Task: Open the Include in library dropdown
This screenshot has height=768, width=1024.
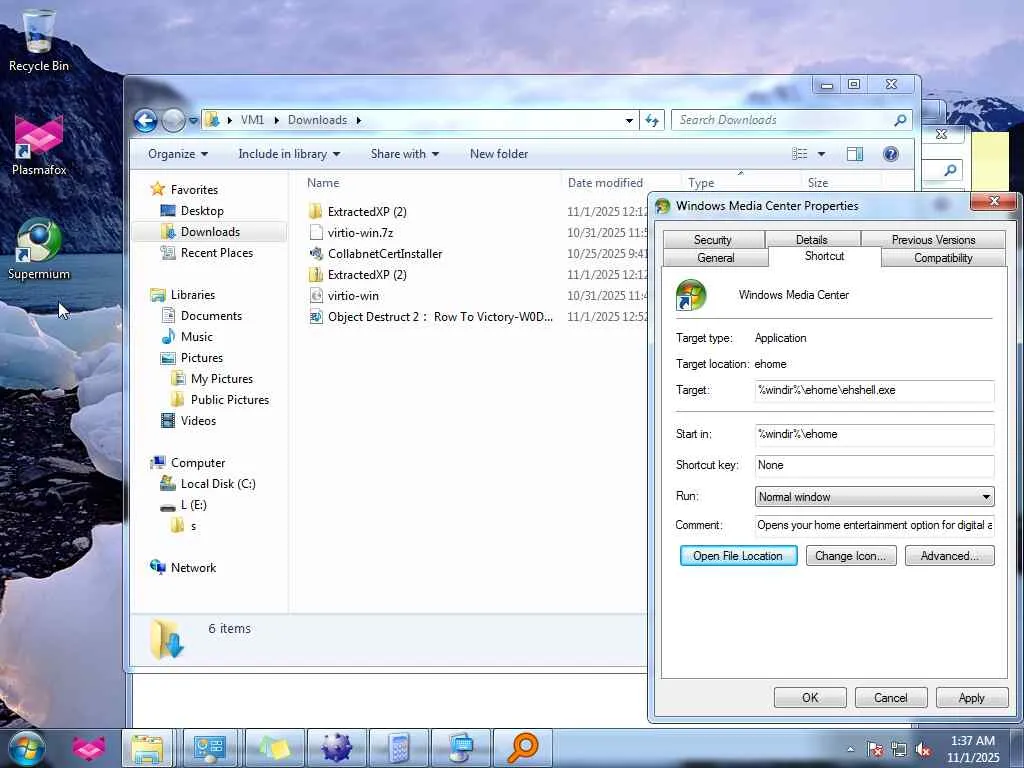Action: 289,154
